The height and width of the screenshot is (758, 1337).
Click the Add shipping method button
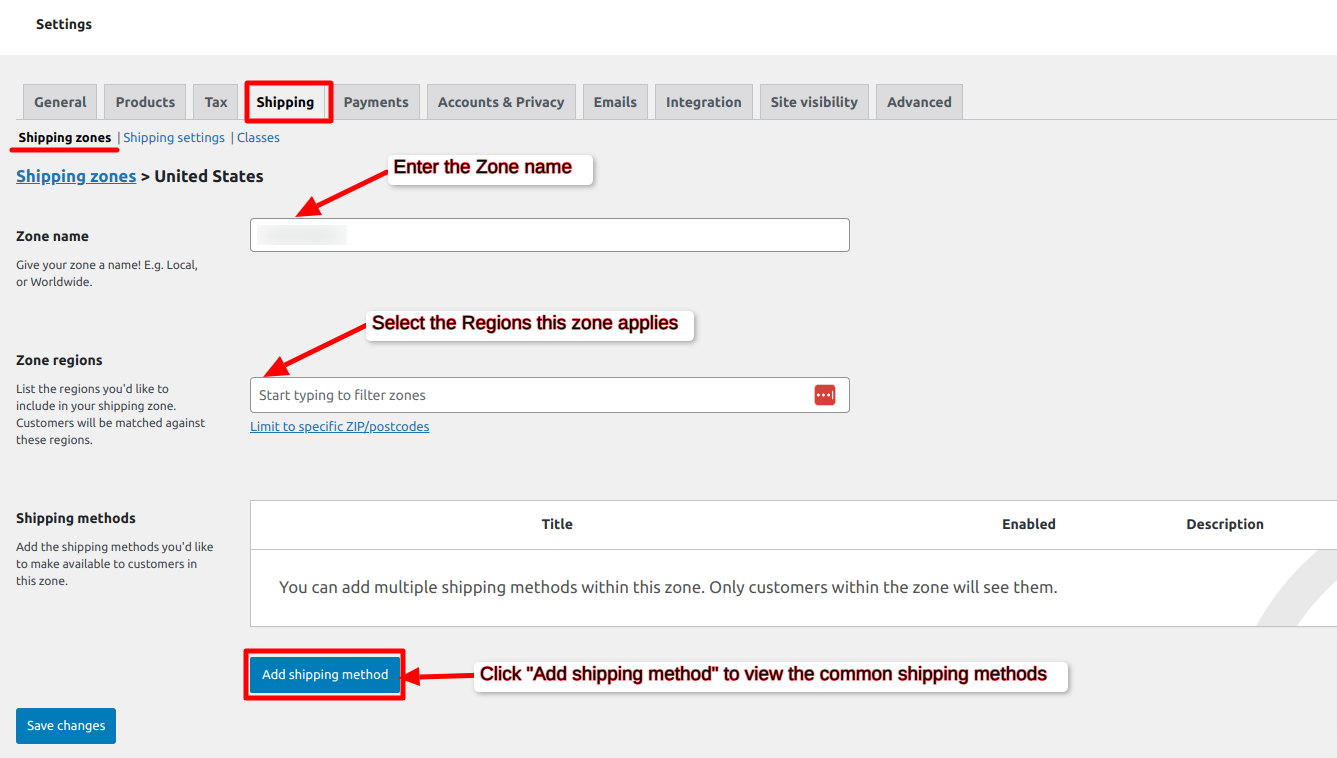pyautogui.click(x=324, y=674)
